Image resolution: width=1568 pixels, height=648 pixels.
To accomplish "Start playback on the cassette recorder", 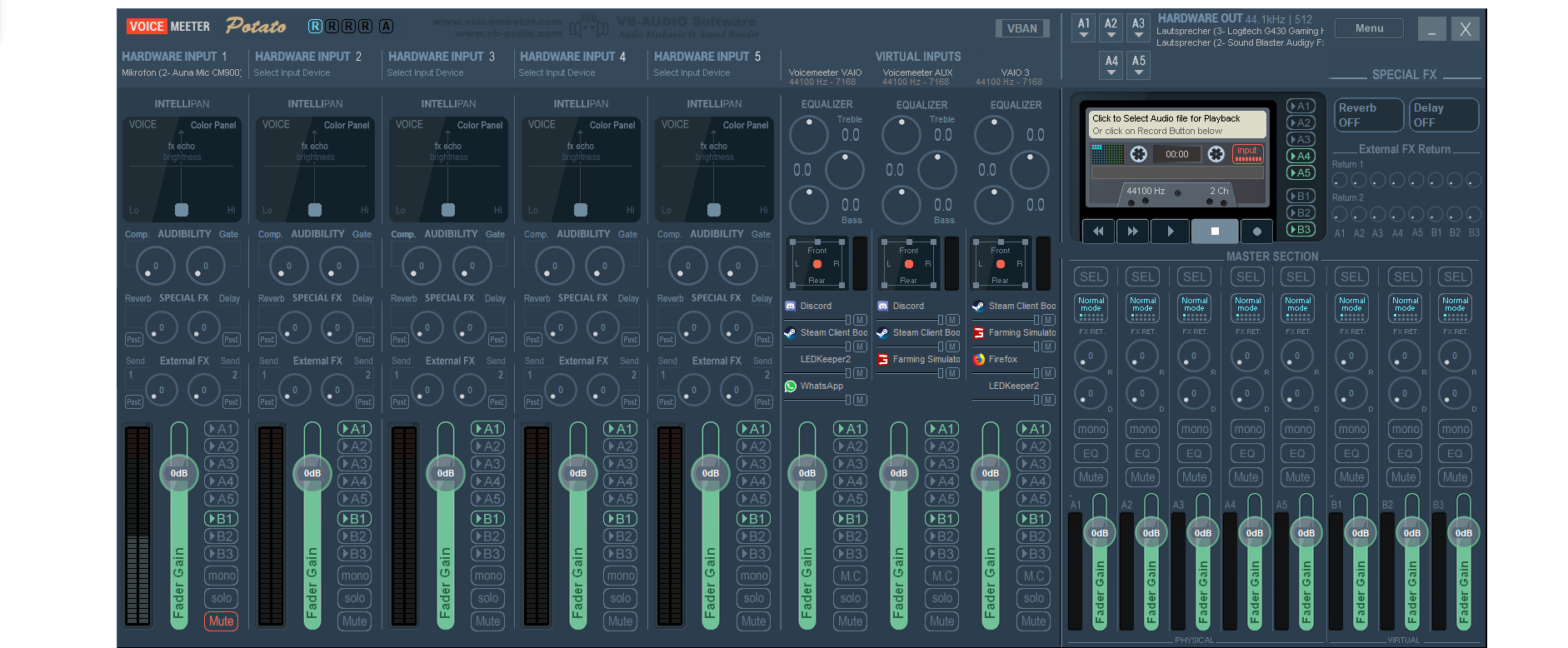I will [x=1170, y=232].
